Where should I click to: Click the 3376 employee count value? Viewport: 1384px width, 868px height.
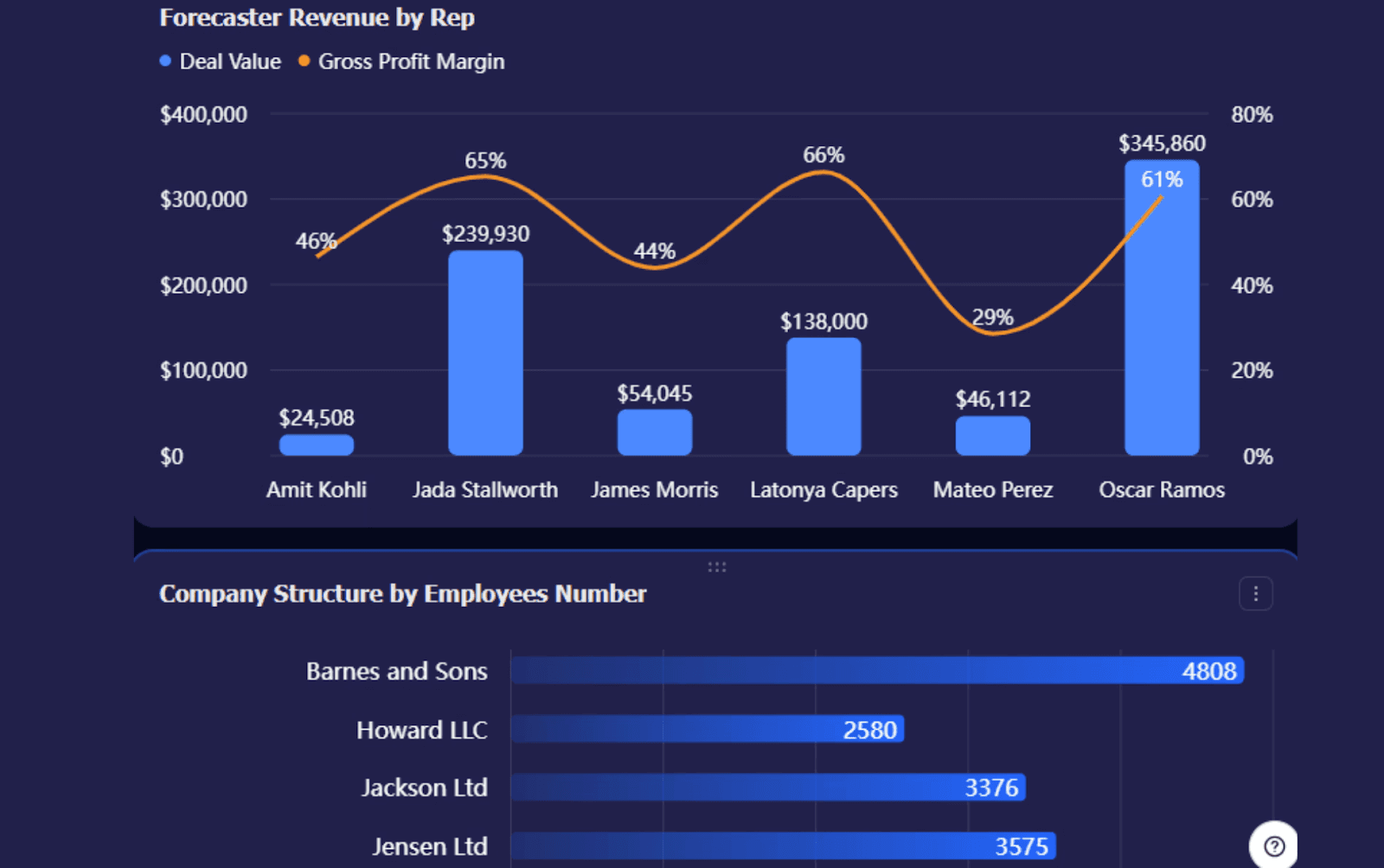(x=992, y=788)
